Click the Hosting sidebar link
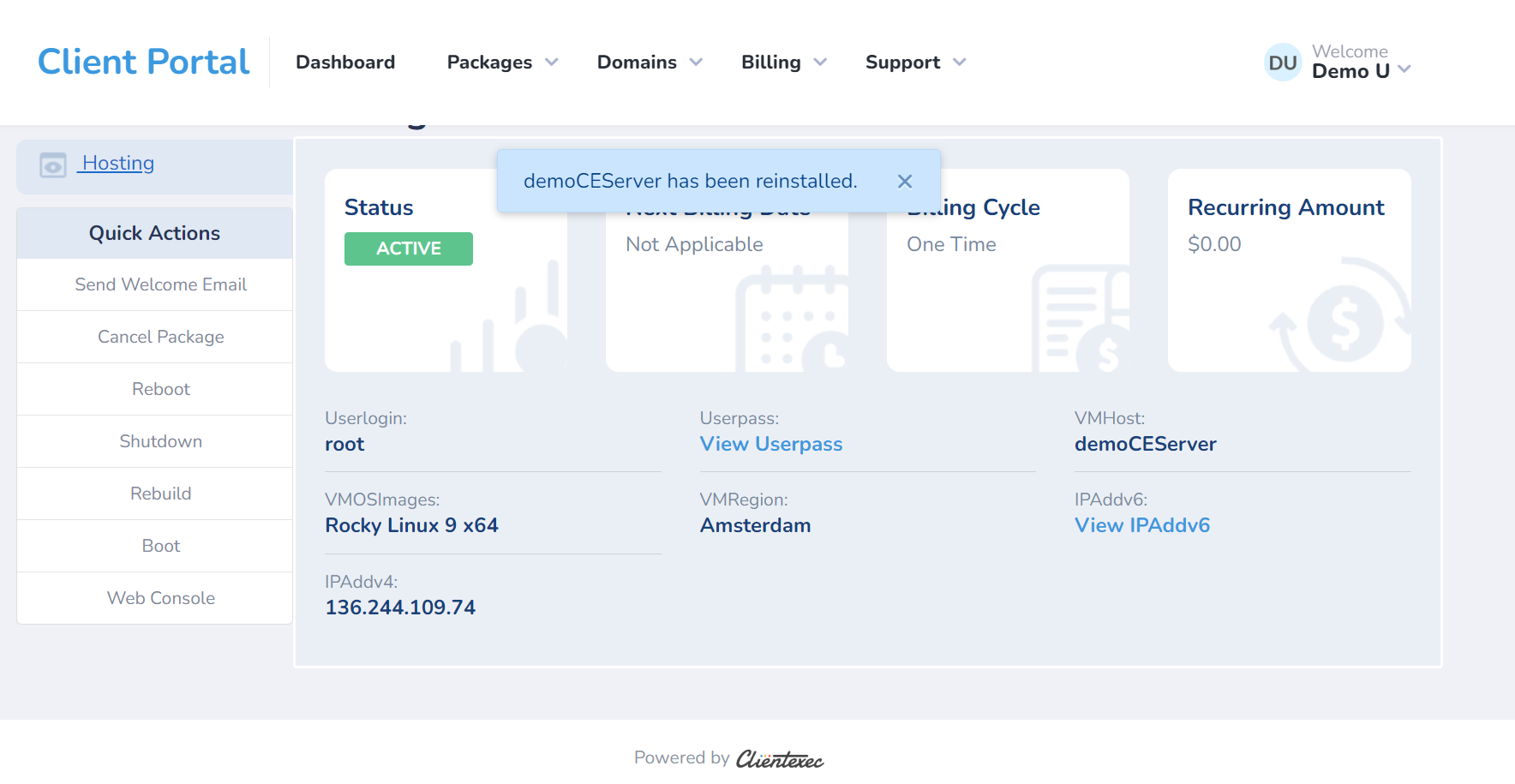Screen dimensions: 1515x784 click(x=117, y=163)
